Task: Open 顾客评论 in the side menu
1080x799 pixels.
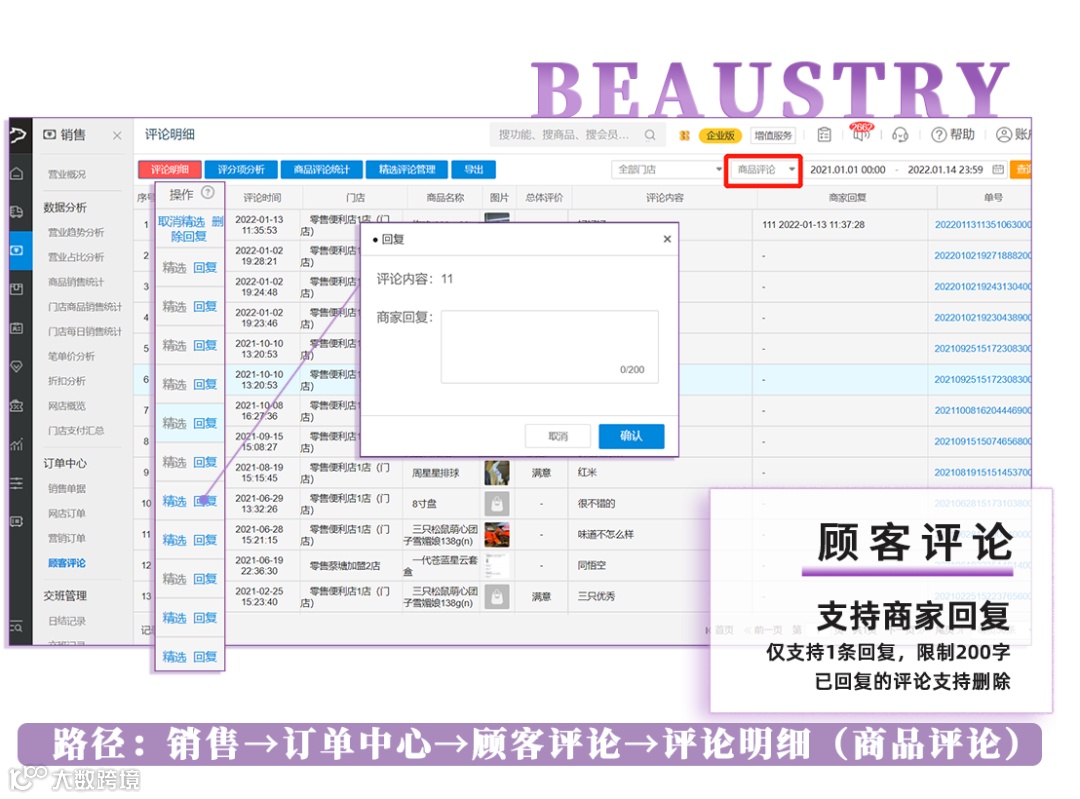Action: tap(67, 563)
